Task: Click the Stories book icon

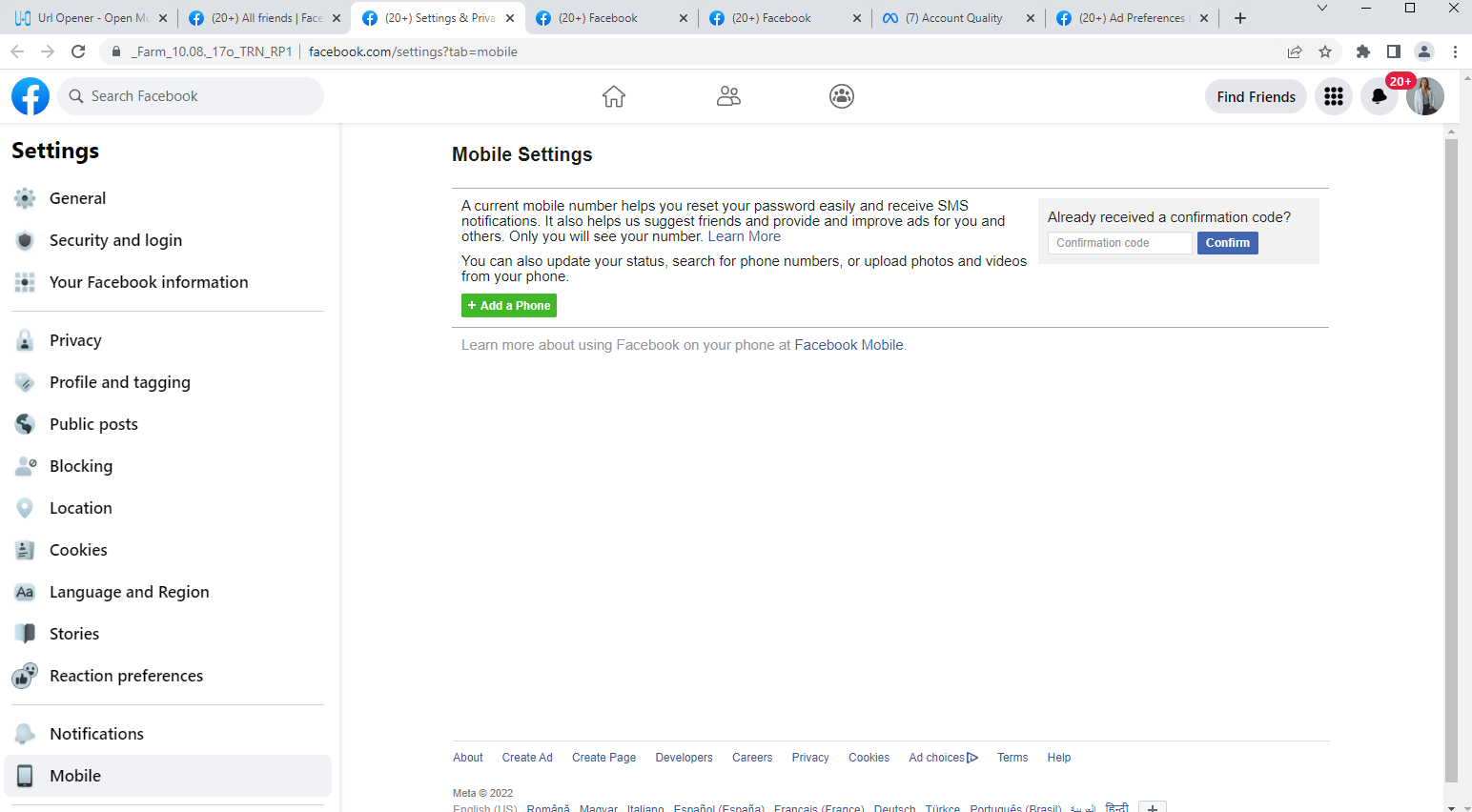Action: (25, 634)
